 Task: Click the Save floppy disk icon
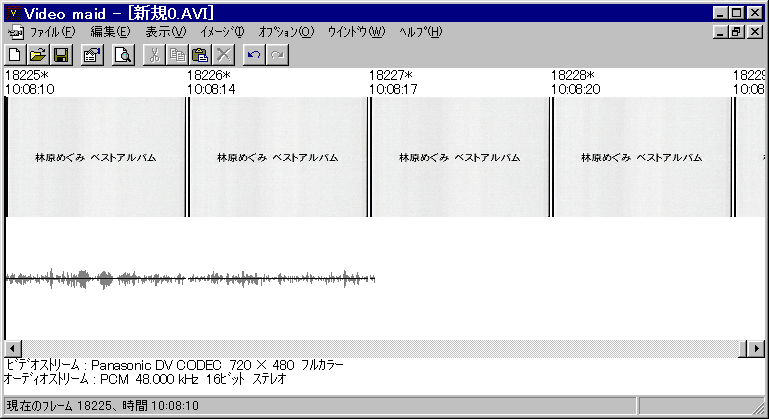click(60, 55)
